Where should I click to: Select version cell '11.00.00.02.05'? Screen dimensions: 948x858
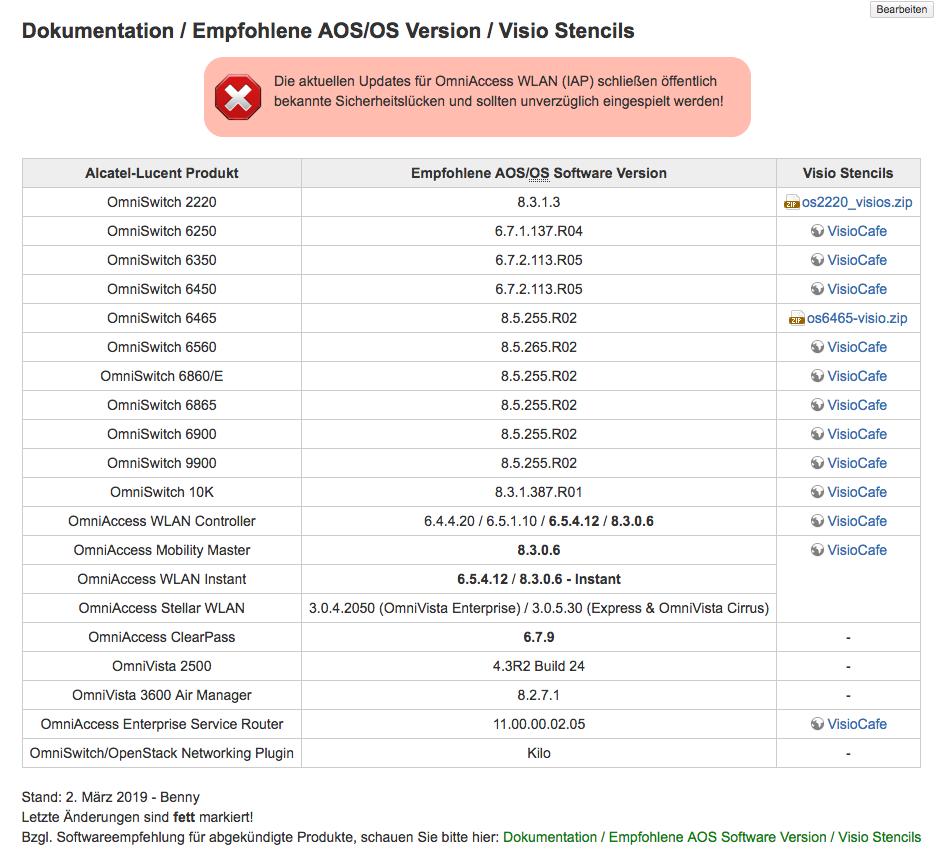coord(539,724)
